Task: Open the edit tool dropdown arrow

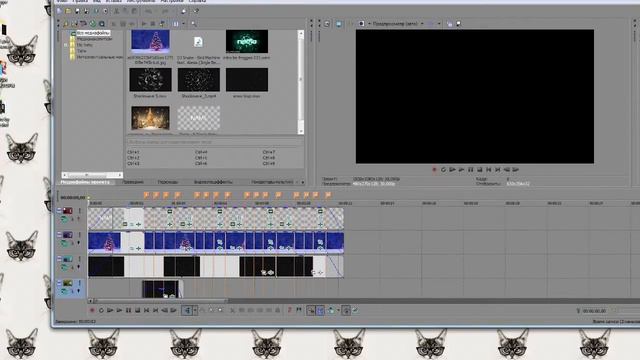Action: click(x=195, y=311)
